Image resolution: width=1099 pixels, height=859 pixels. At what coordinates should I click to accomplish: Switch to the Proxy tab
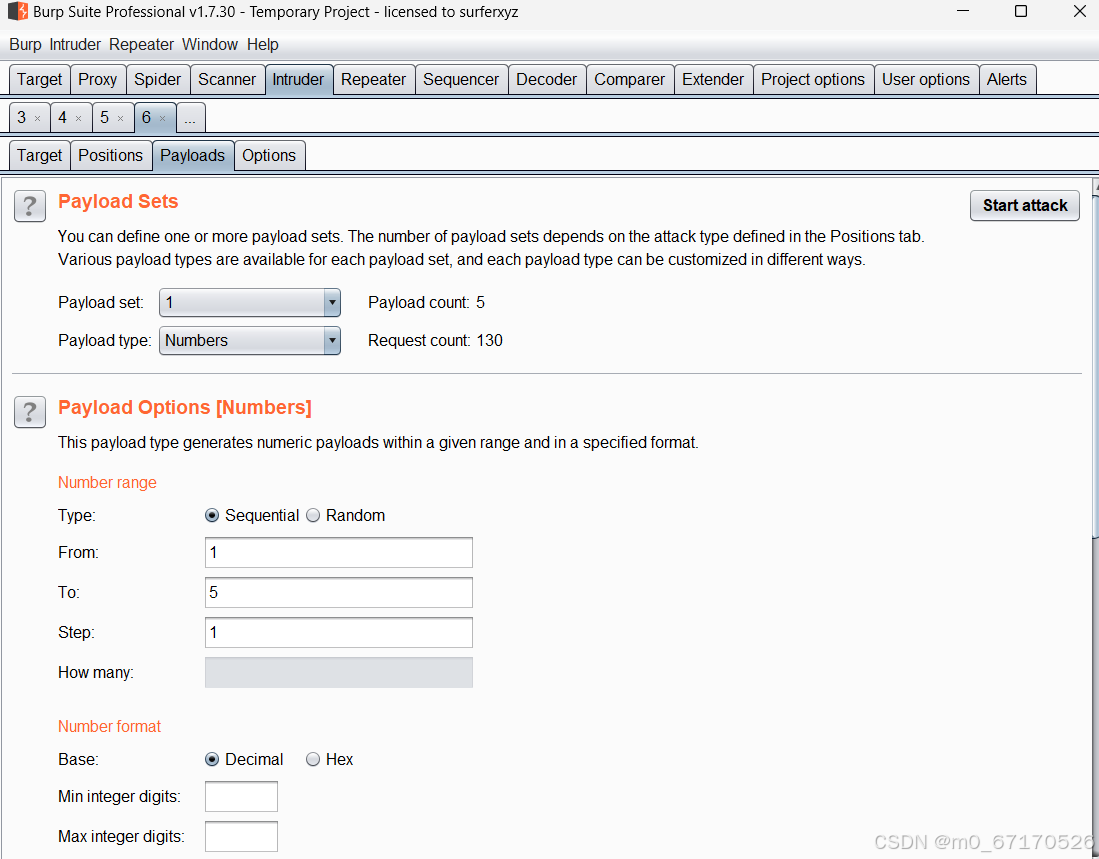[97, 79]
